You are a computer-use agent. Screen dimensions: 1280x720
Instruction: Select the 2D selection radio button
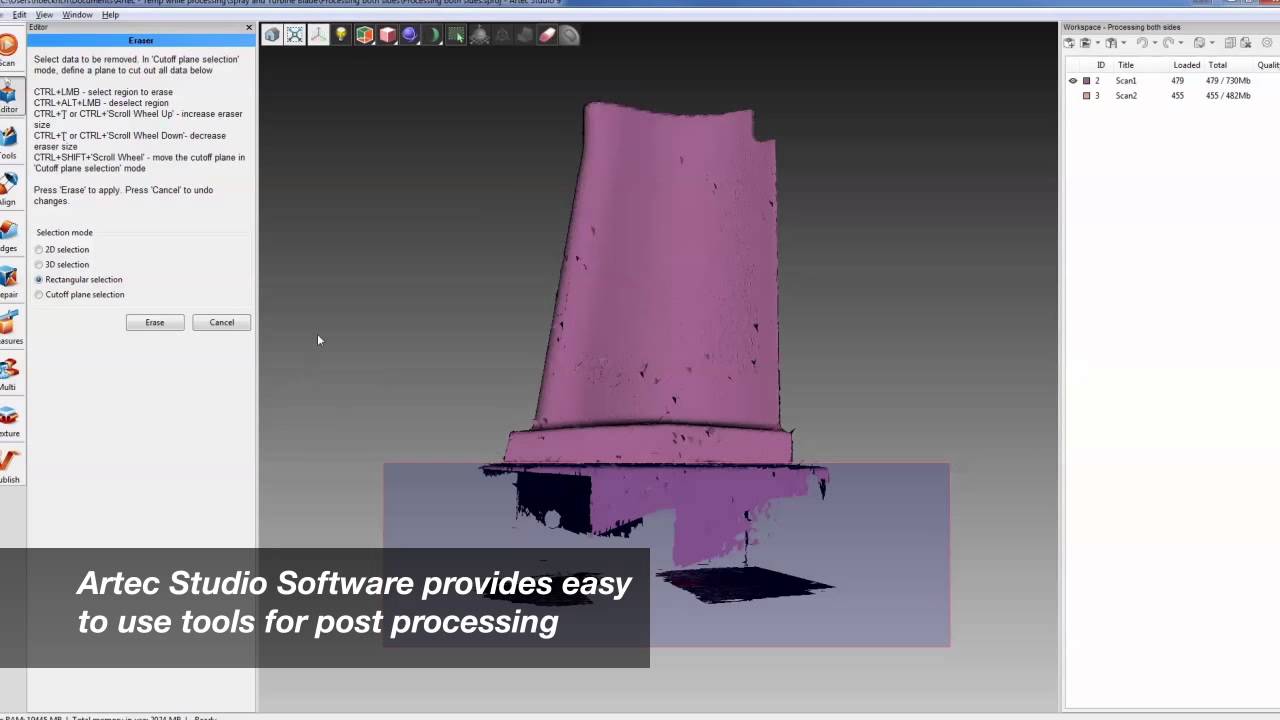tap(39, 250)
